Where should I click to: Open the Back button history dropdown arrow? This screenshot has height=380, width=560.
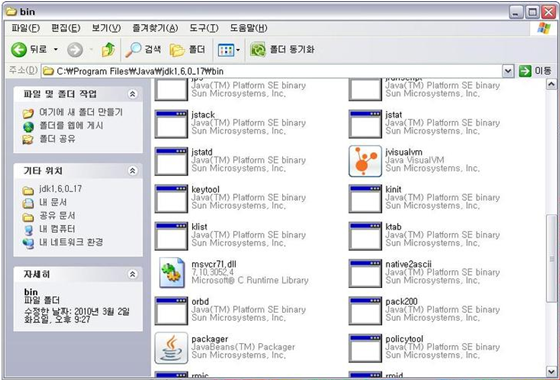(56, 49)
